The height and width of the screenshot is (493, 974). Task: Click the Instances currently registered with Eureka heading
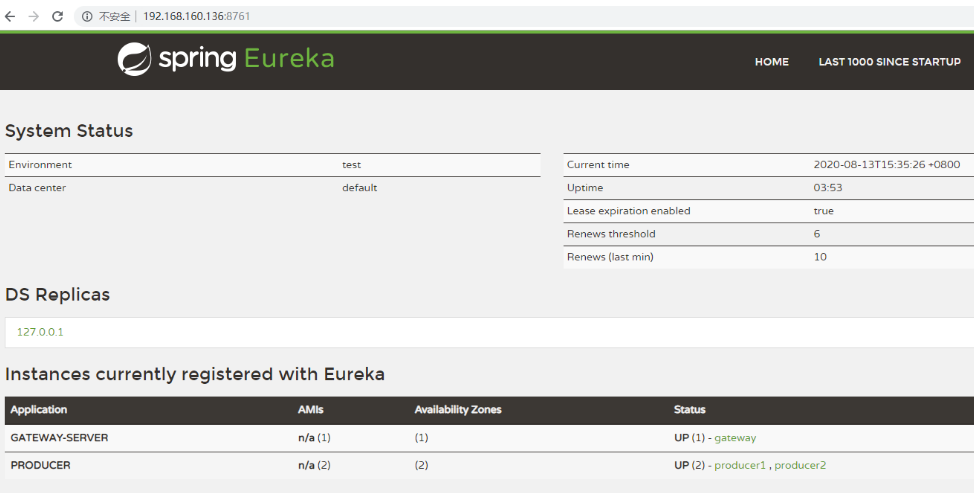point(195,374)
